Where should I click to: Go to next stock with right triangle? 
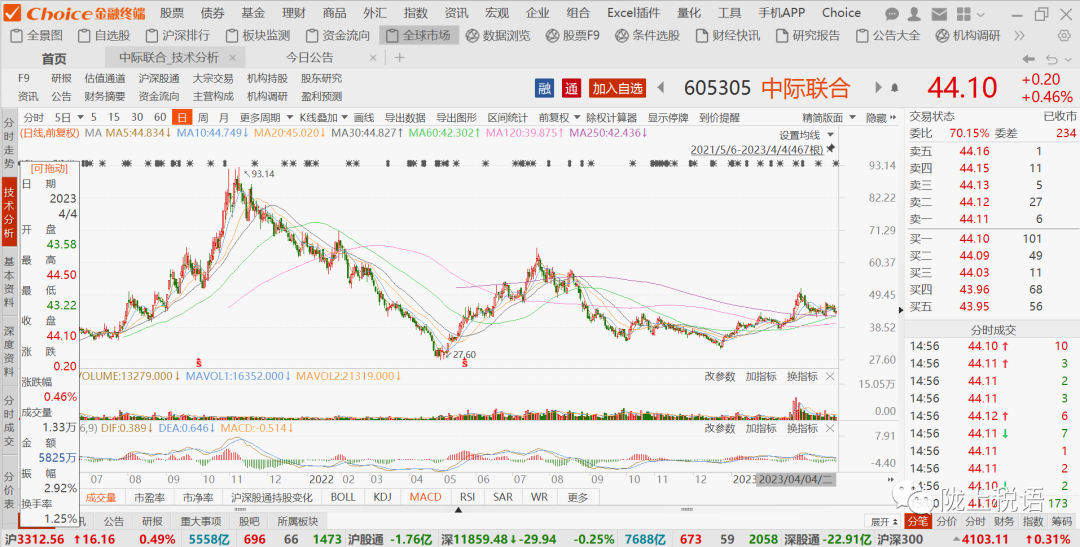[878, 87]
